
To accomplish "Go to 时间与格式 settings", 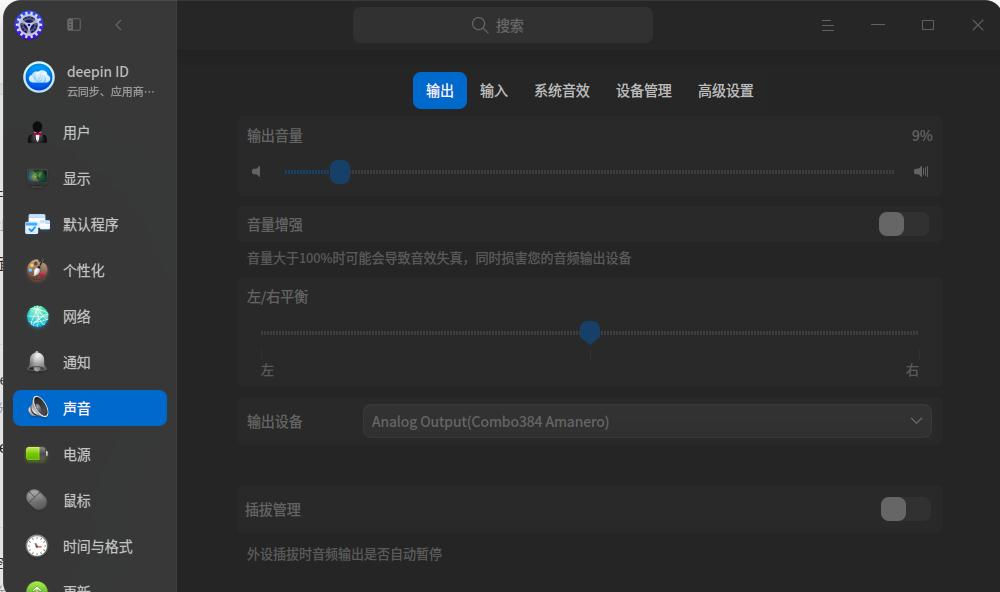I will (90, 546).
